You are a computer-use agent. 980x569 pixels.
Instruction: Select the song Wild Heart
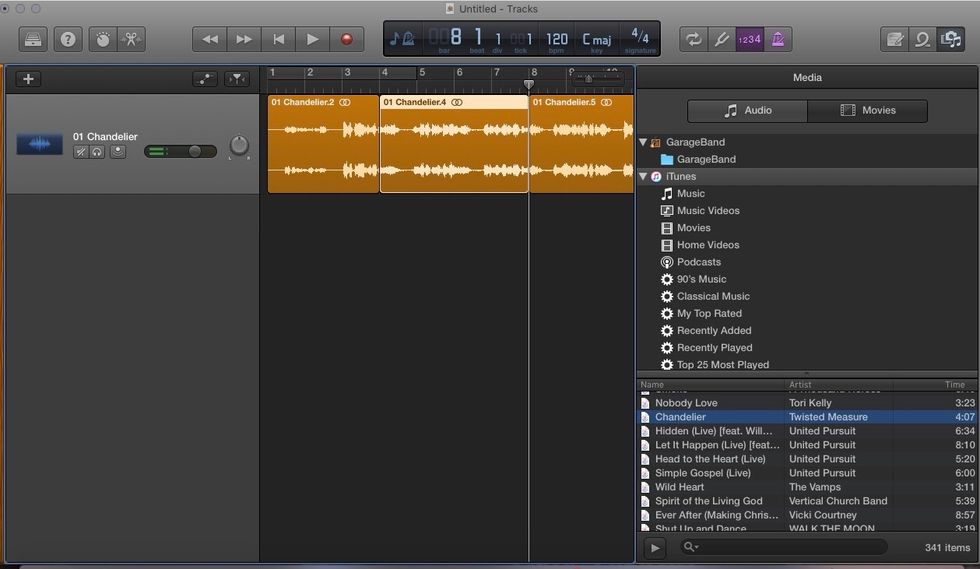808,487
